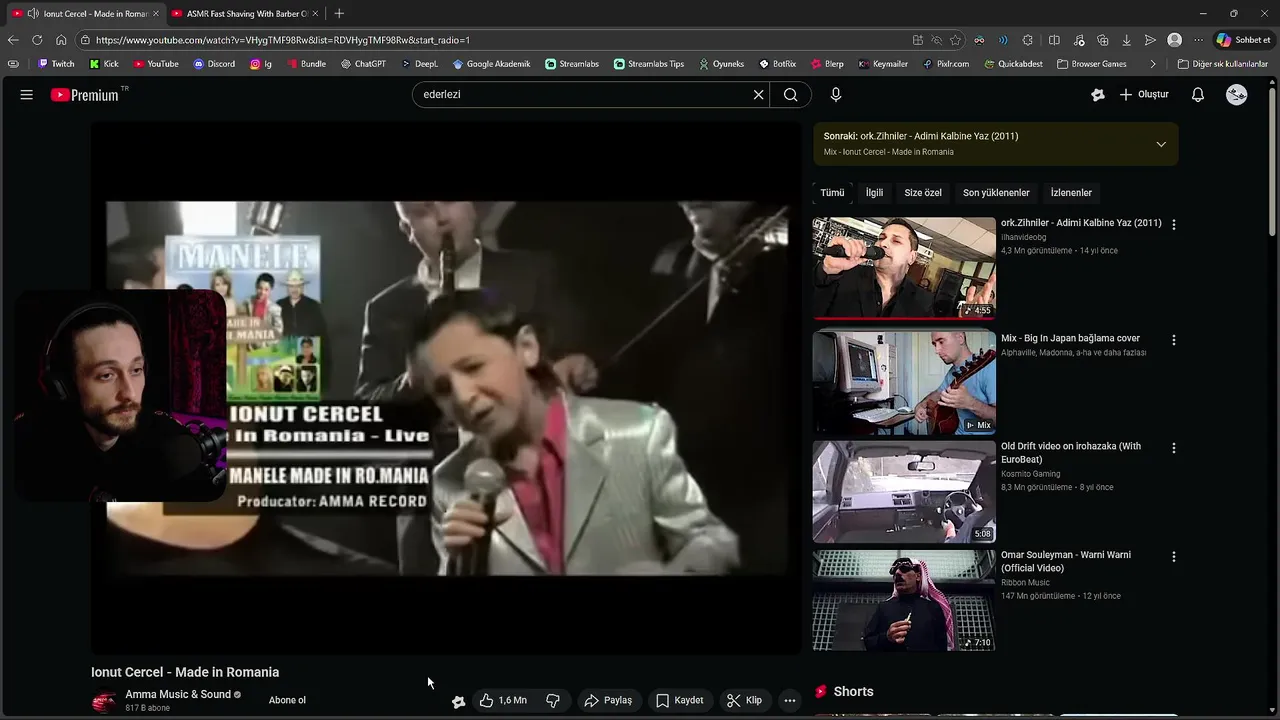
Task: Save video with the Kaydet button
Action: click(x=679, y=700)
